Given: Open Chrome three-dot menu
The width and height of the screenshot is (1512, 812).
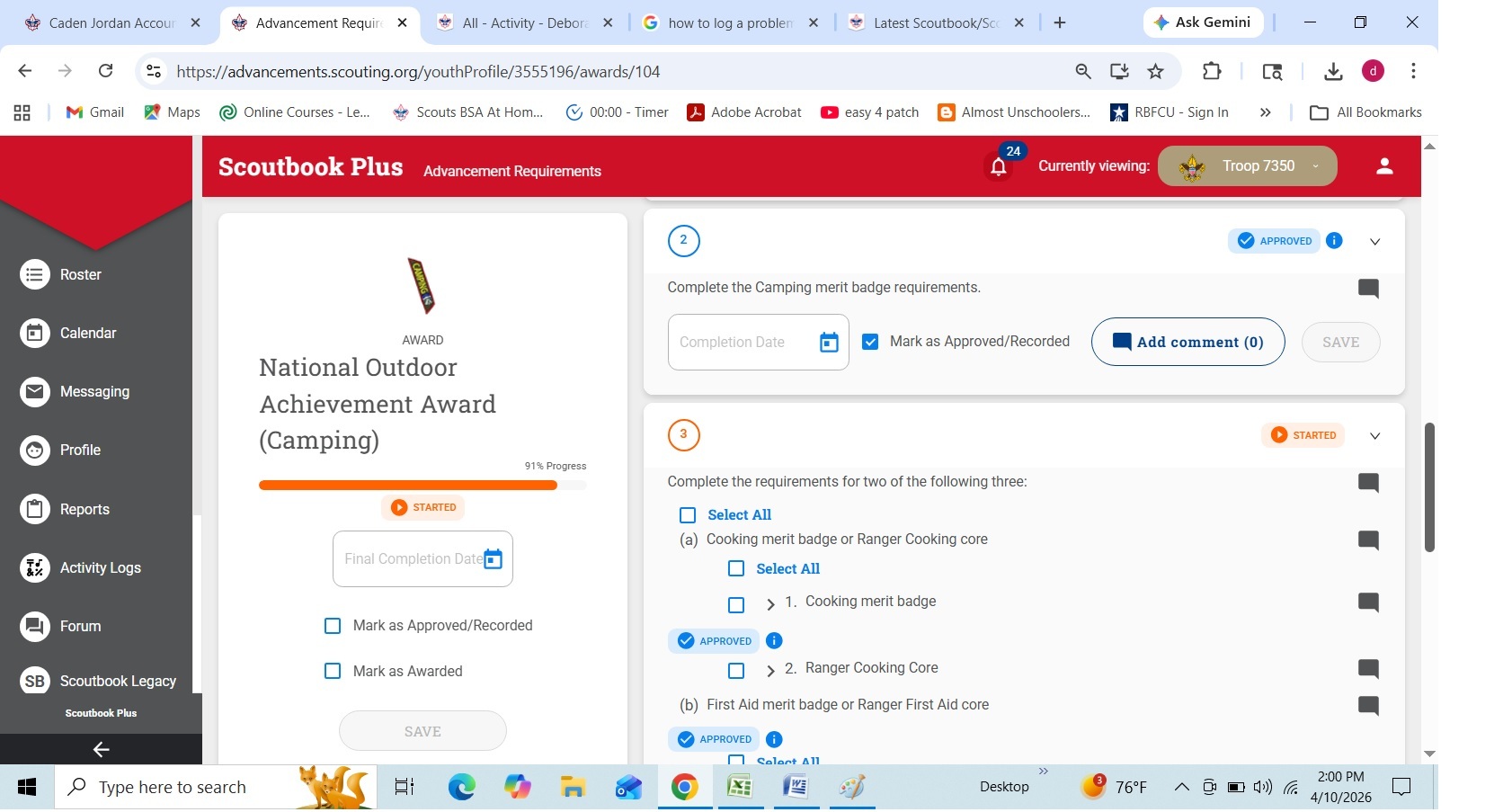Looking at the screenshot, I should pos(1413,71).
